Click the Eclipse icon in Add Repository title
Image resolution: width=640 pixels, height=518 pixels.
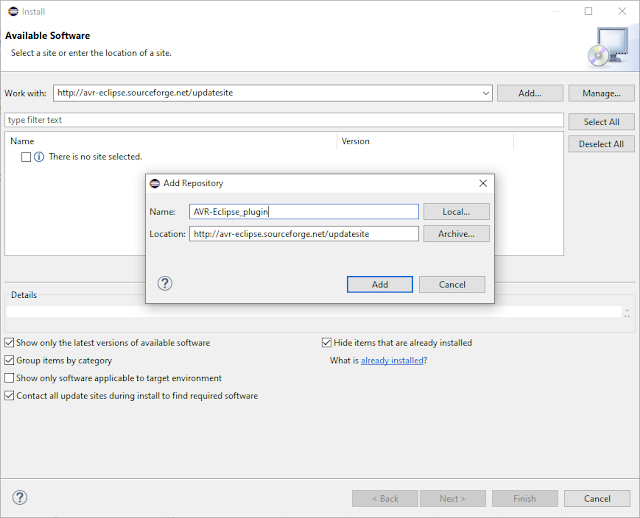[x=155, y=183]
